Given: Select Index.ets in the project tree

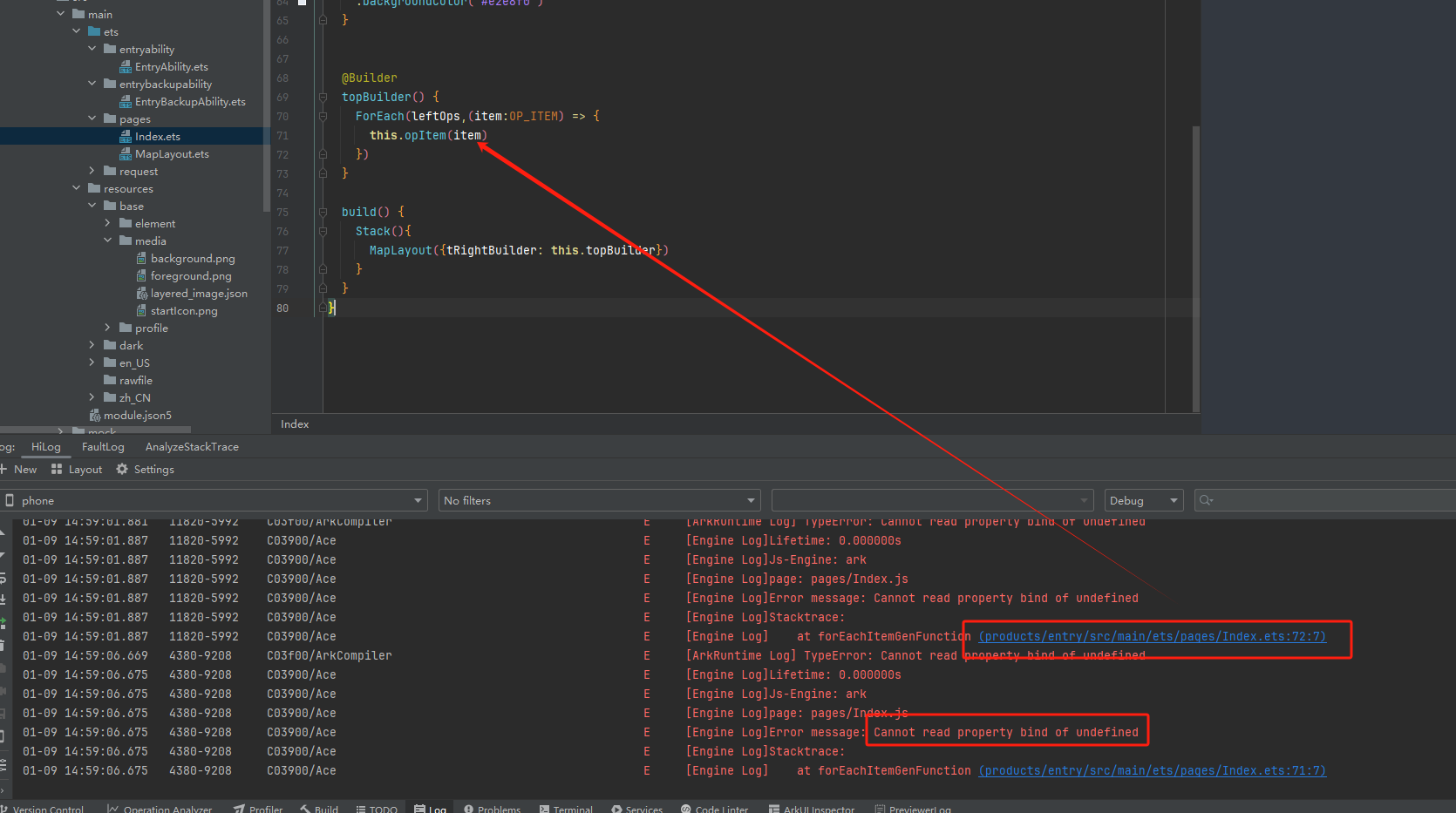Looking at the screenshot, I should point(150,136).
